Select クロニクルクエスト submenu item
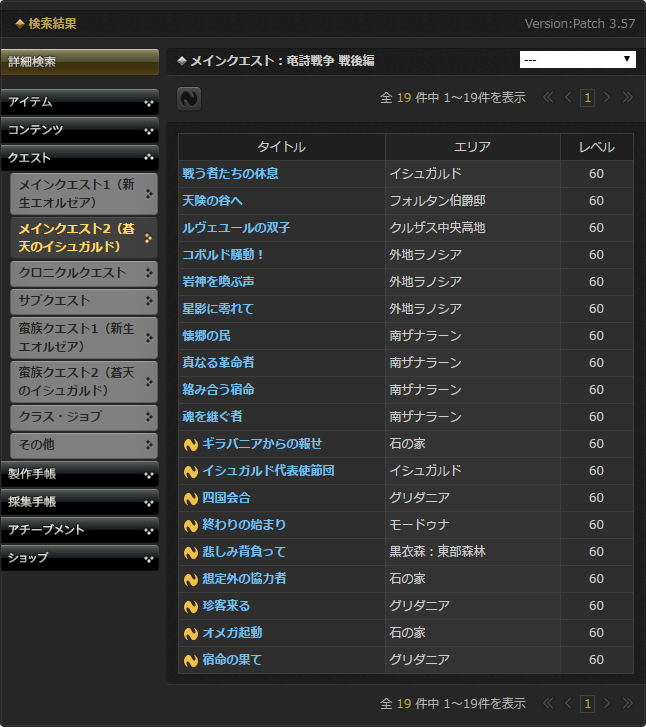646x727 pixels. pyautogui.click(x=84, y=273)
